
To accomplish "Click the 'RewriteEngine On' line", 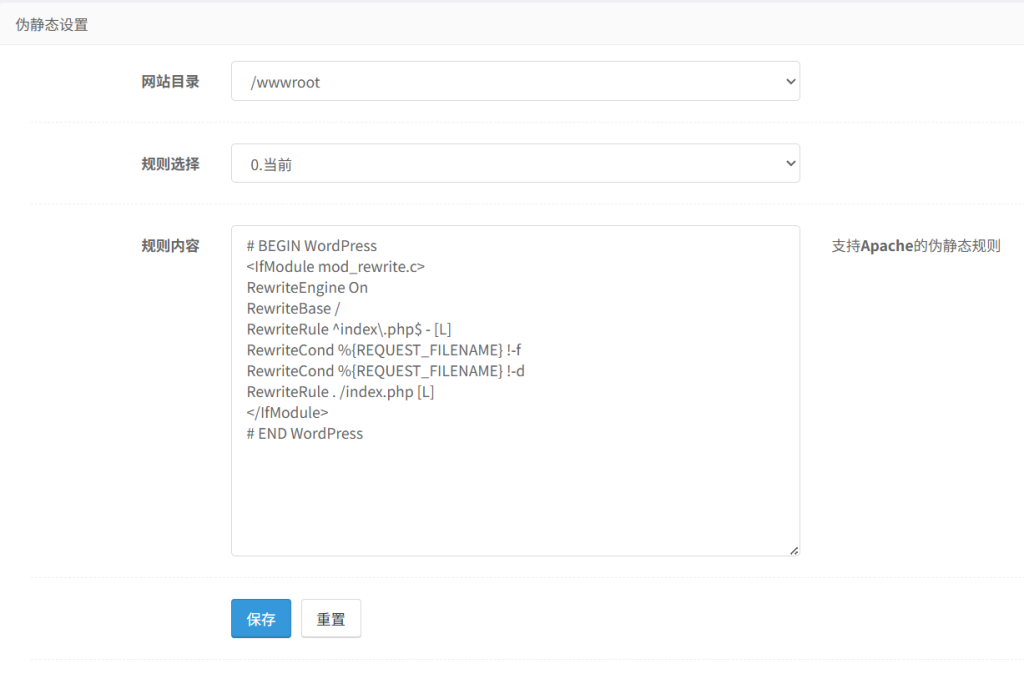I will 307,287.
